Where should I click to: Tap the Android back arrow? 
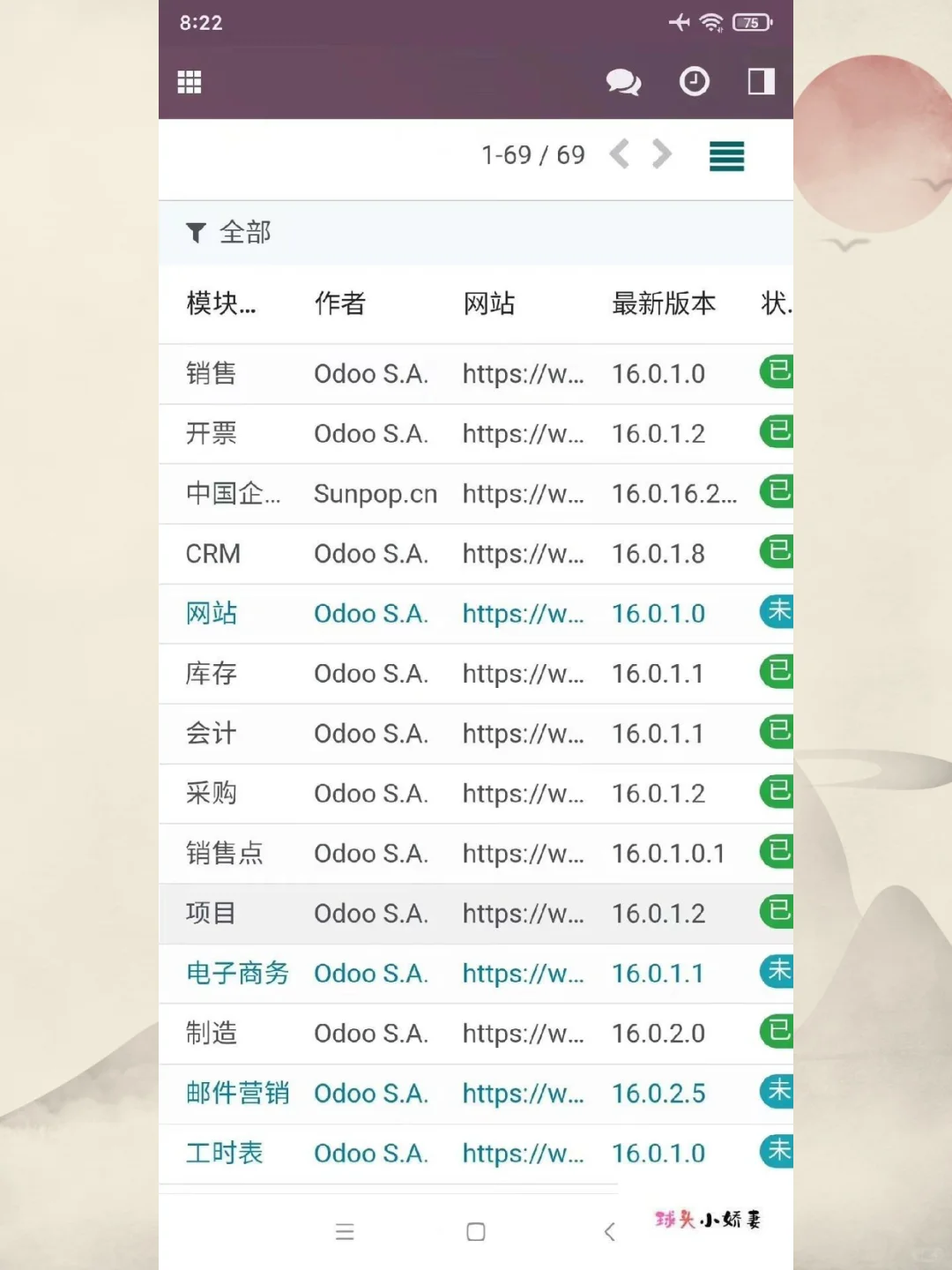610,1231
